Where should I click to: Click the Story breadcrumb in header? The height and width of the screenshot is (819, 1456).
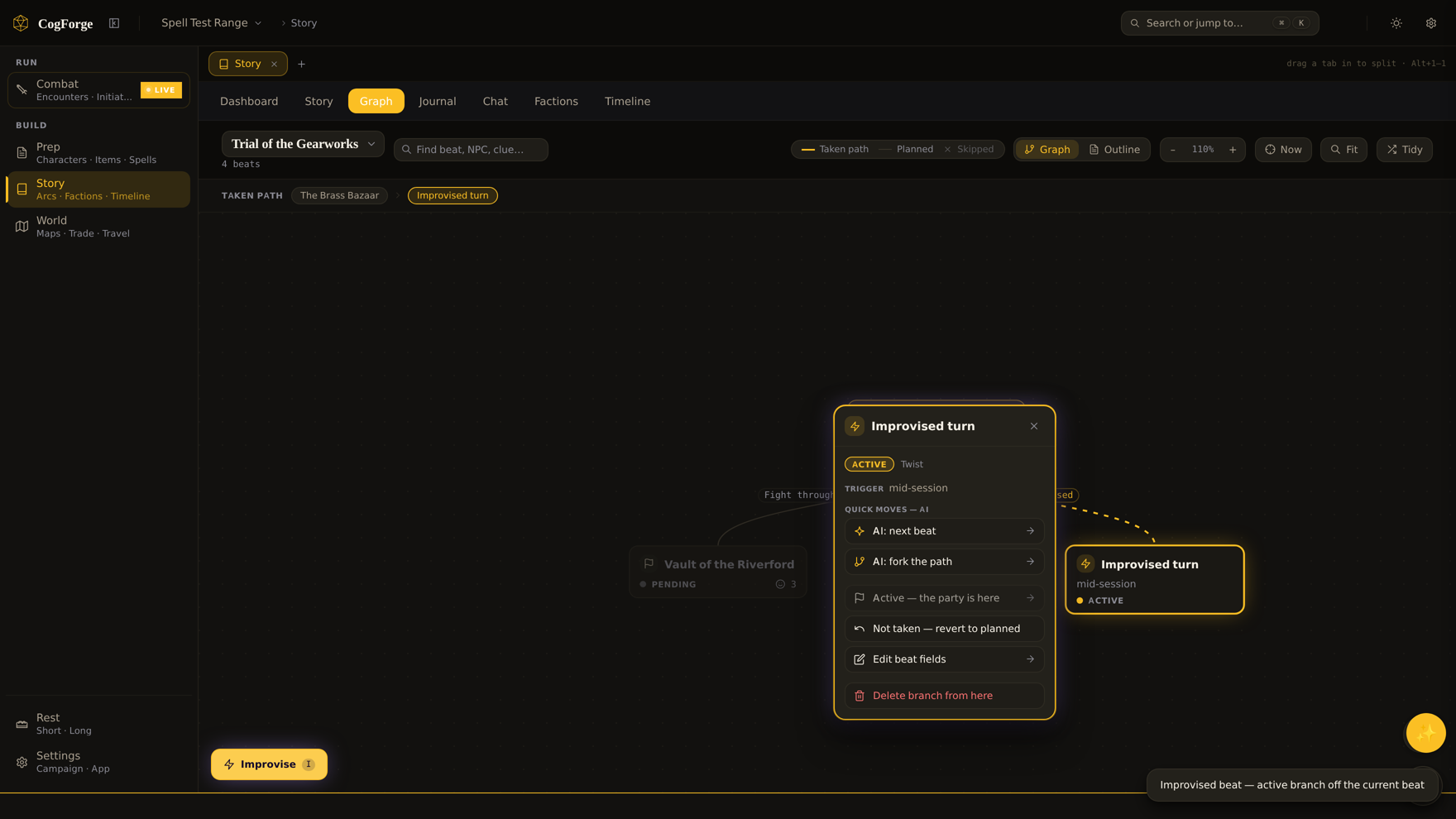(x=304, y=23)
